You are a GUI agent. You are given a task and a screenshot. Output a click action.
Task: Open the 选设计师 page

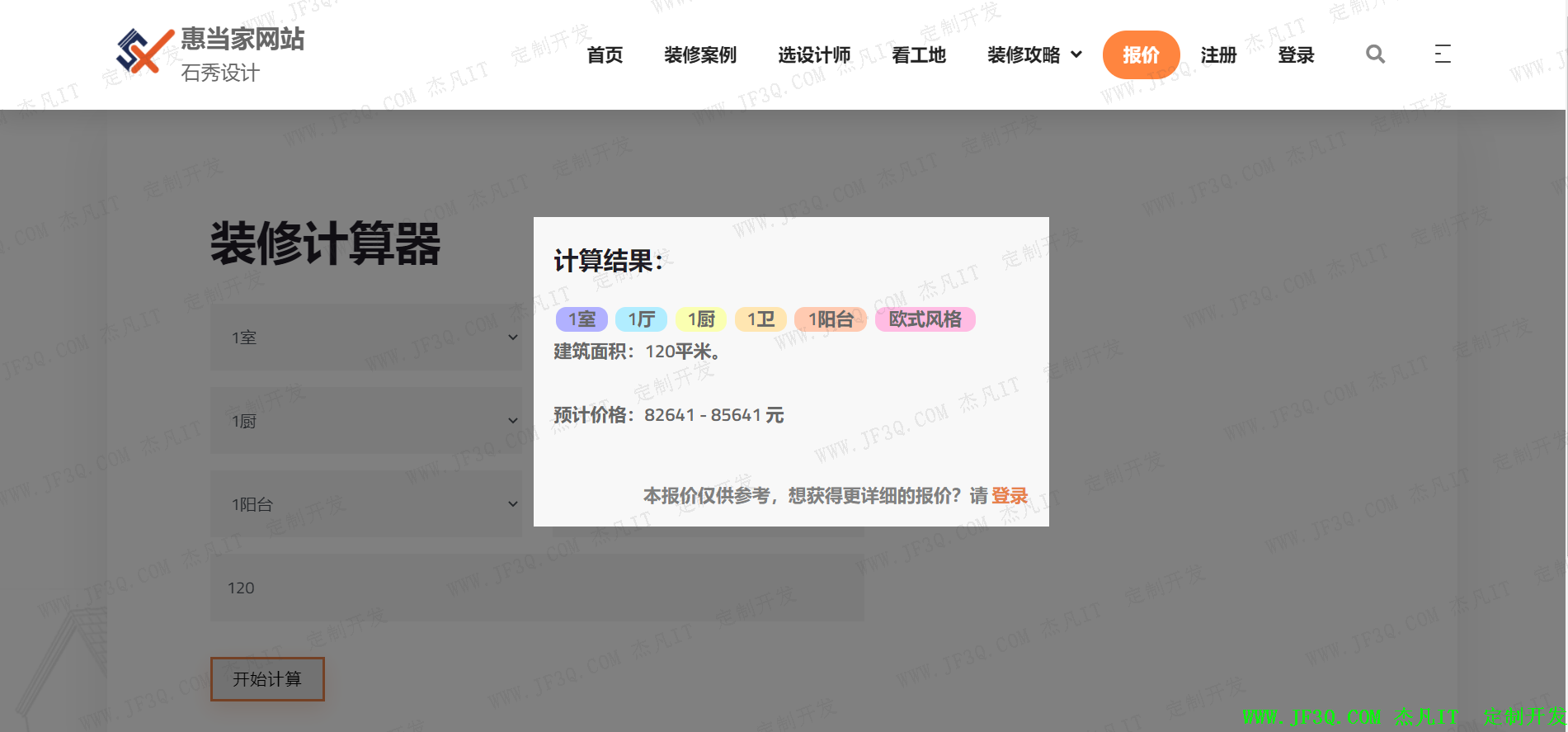coord(814,55)
